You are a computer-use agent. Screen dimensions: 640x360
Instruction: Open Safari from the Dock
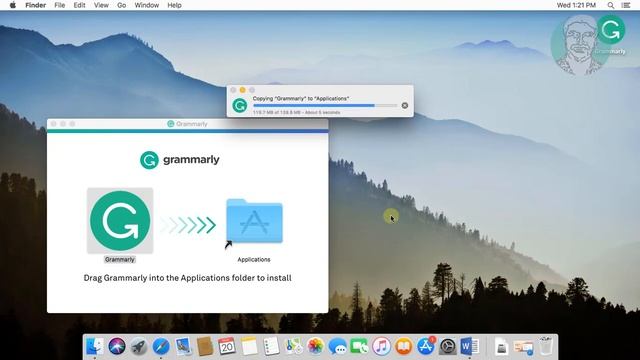[161, 347]
